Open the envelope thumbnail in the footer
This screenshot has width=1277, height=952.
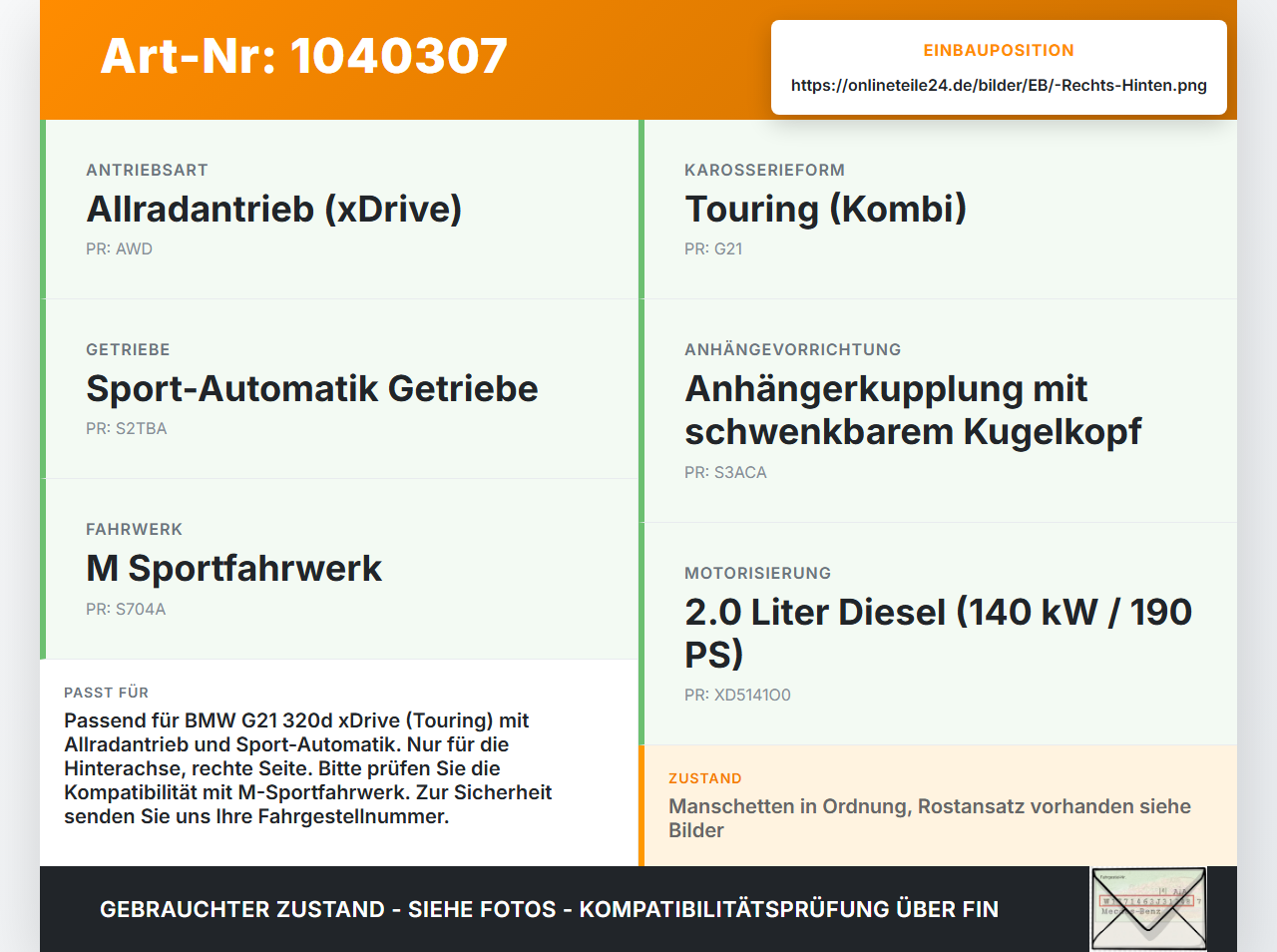(1148, 909)
